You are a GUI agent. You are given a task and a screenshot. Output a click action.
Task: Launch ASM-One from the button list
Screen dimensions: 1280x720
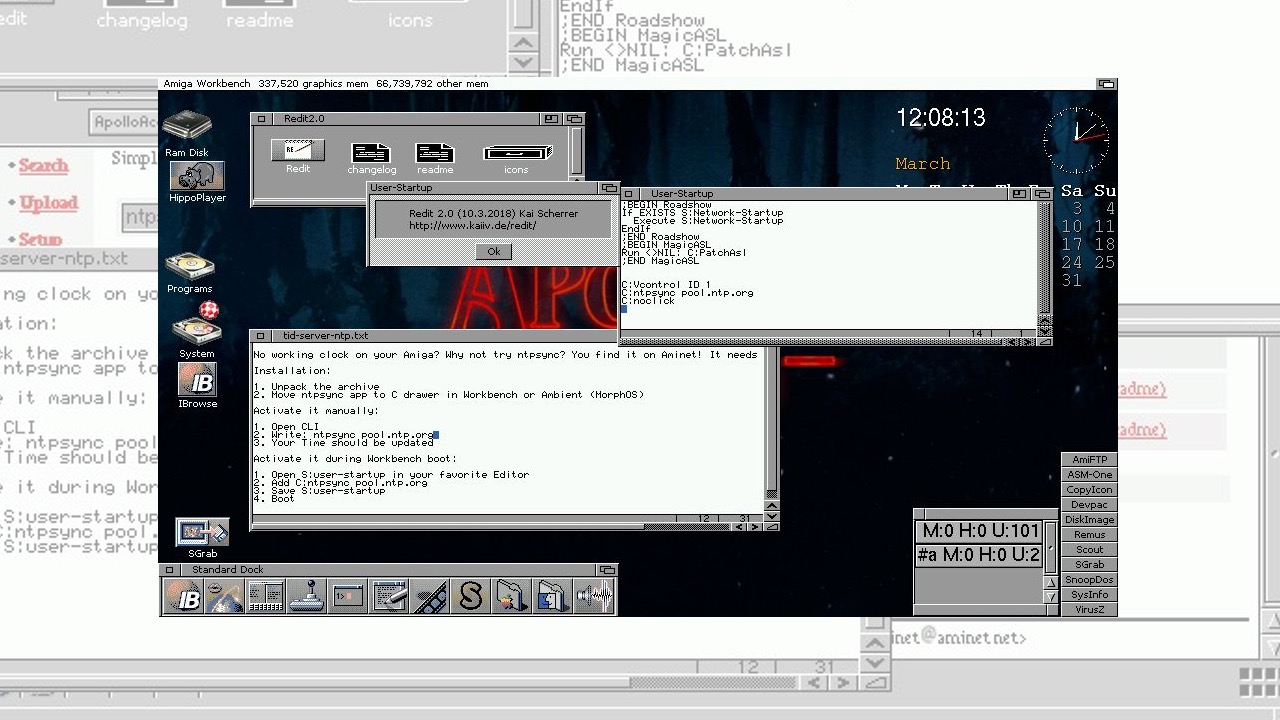[x=1089, y=475]
